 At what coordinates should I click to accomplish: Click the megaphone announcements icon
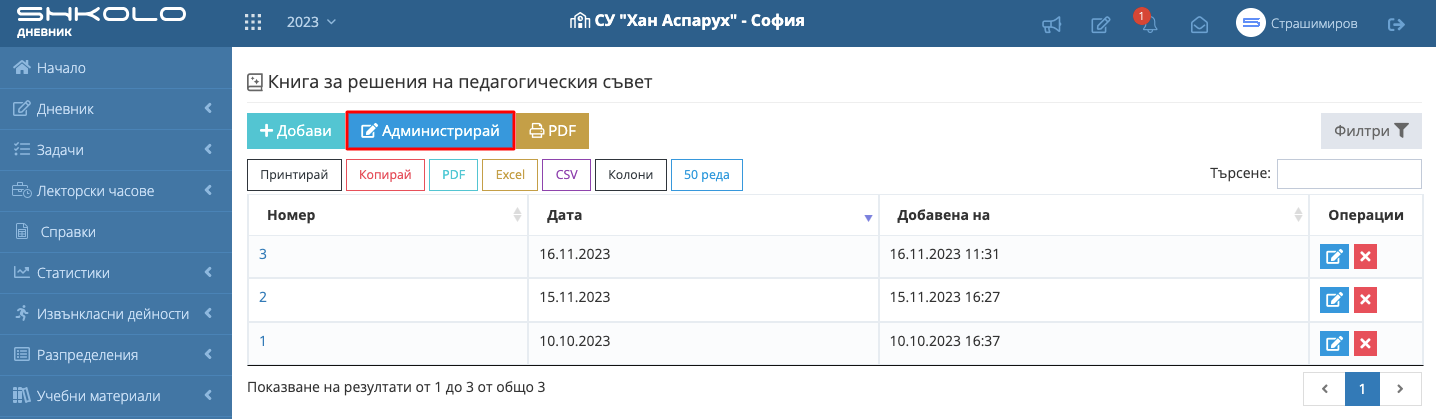pos(1051,24)
